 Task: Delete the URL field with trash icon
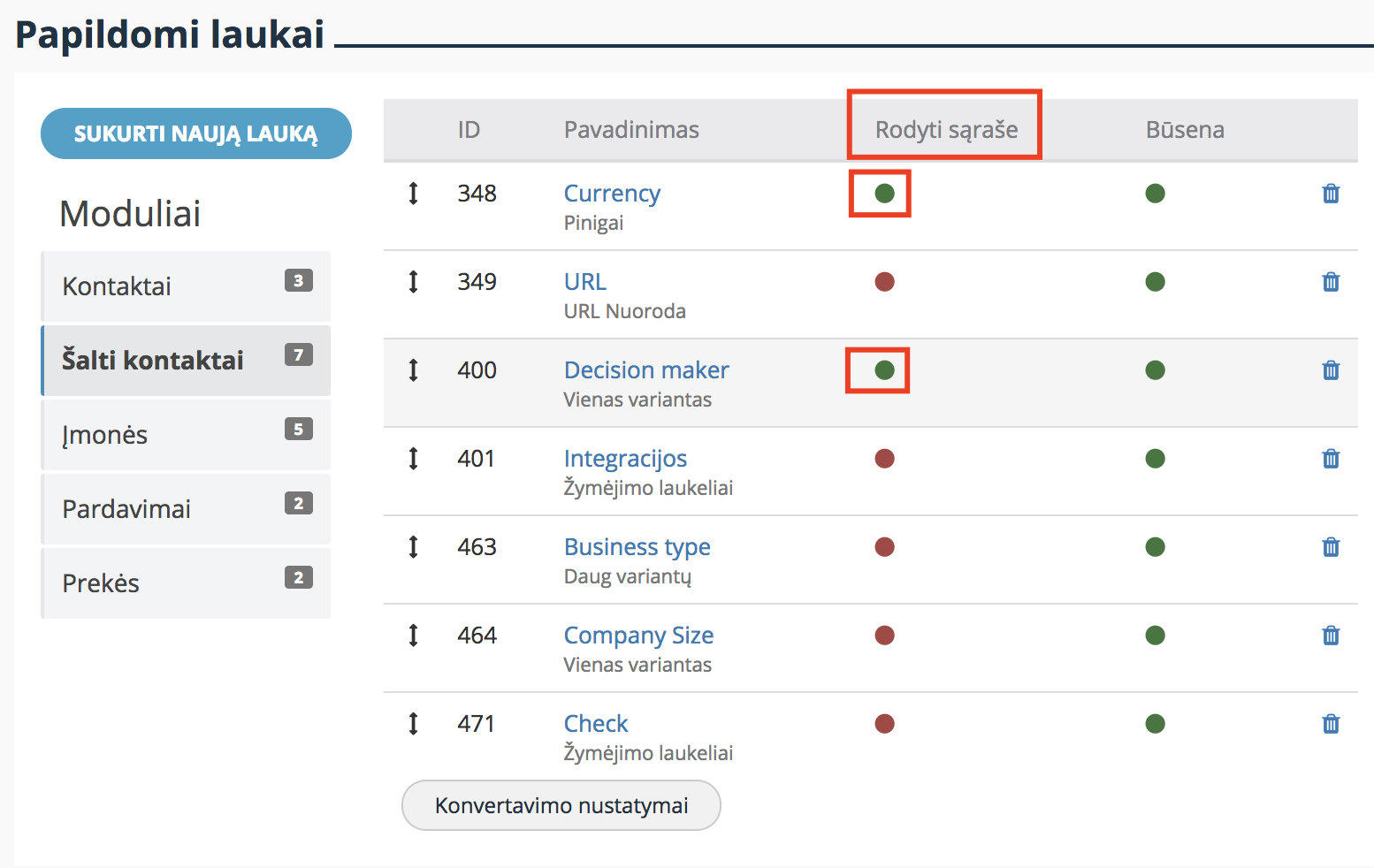1331,282
